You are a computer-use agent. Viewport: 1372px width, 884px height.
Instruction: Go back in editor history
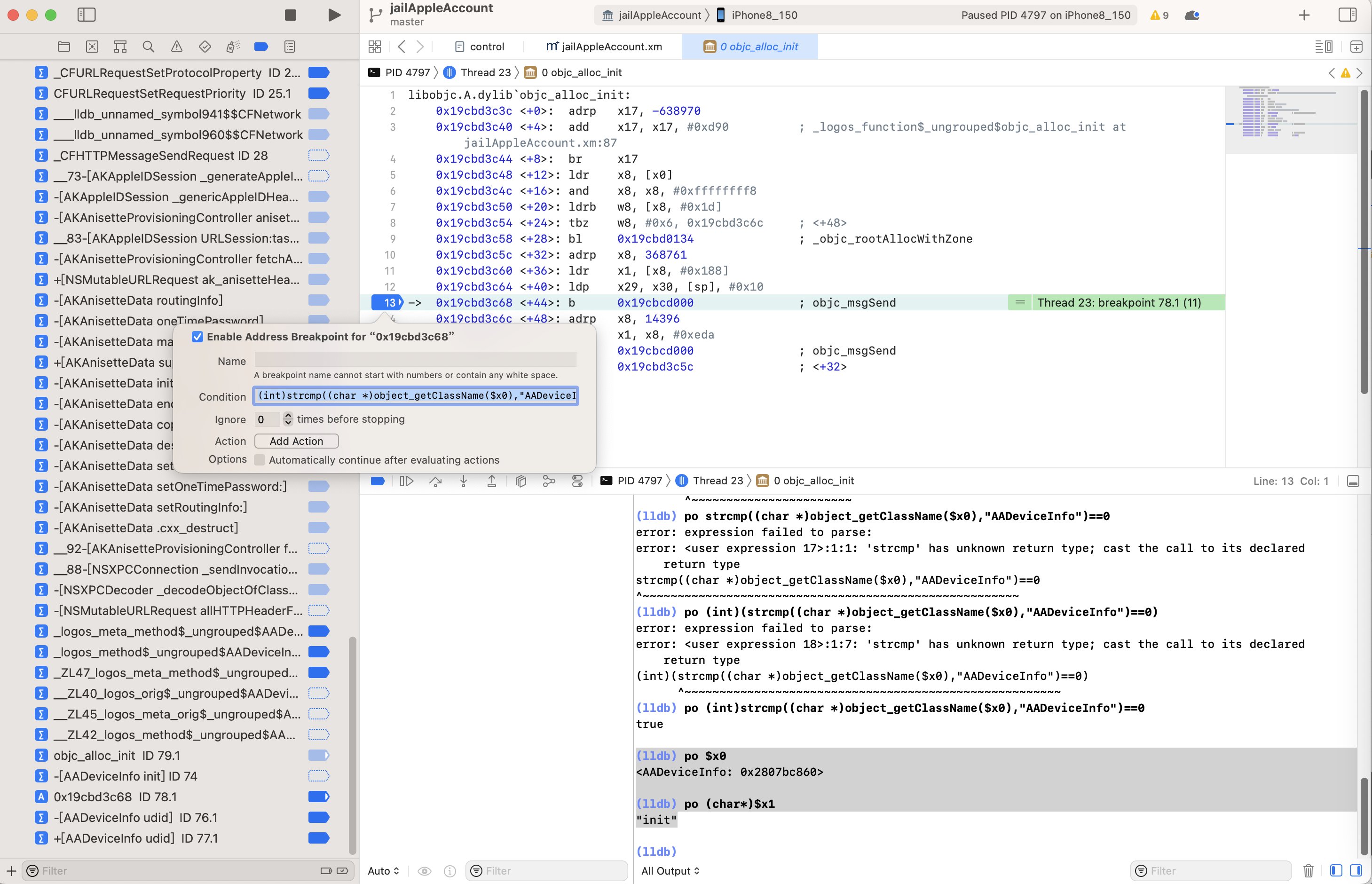pyautogui.click(x=402, y=47)
